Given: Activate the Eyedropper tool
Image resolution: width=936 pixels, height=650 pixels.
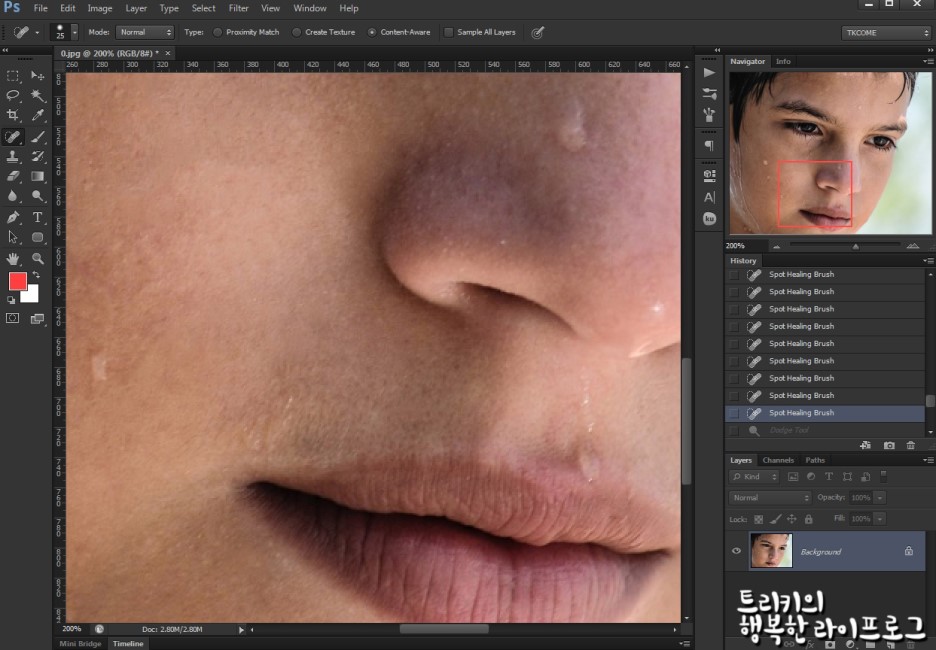Looking at the screenshot, I should pyautogui.click(x=38, y=116).
